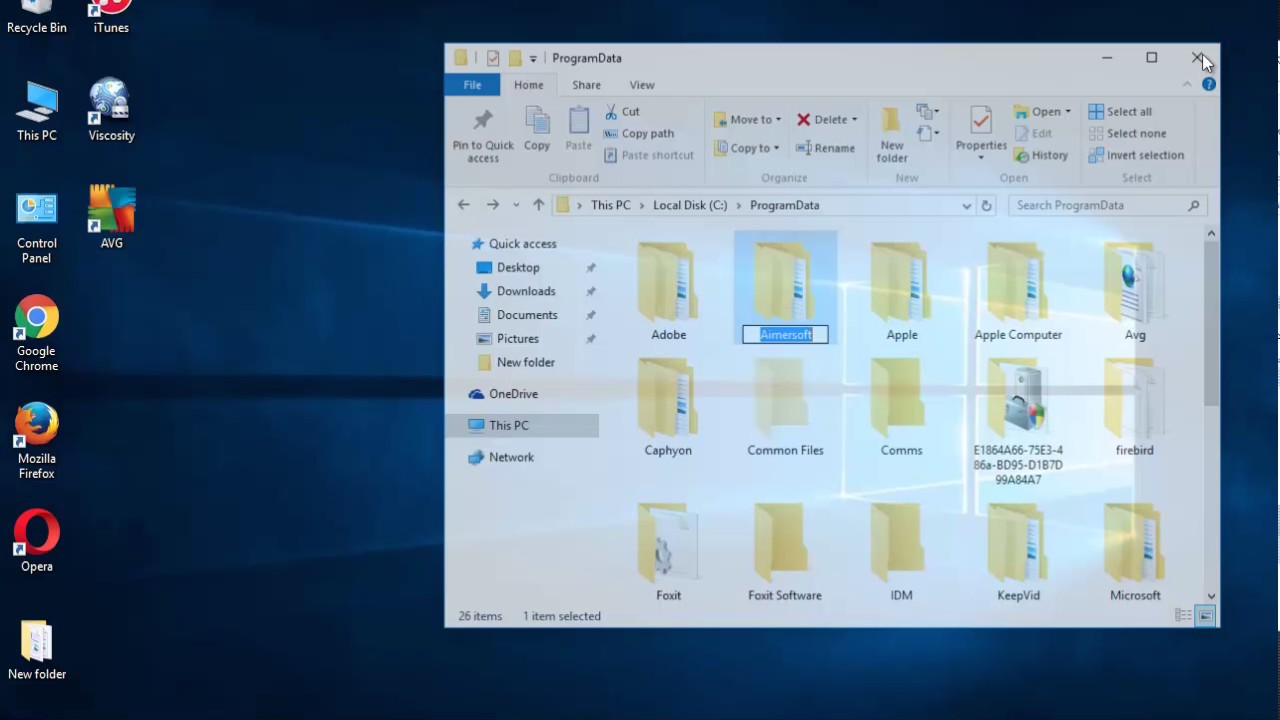This screenshot has height=720, width=1280.
Task: Open the Copy to dropdown
Action: 748,148
